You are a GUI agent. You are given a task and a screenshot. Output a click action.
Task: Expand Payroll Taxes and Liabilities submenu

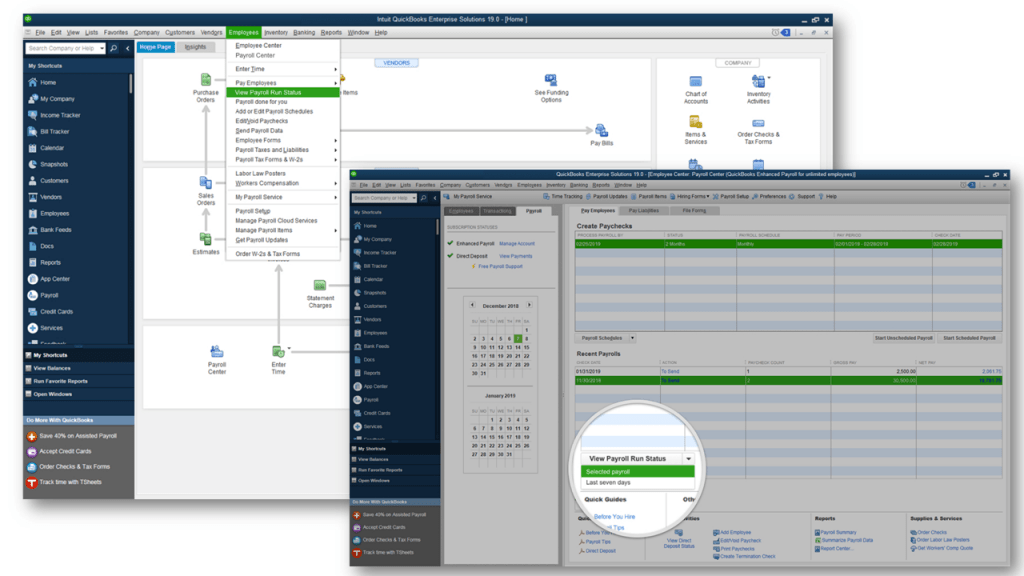[x=336, y=150]
